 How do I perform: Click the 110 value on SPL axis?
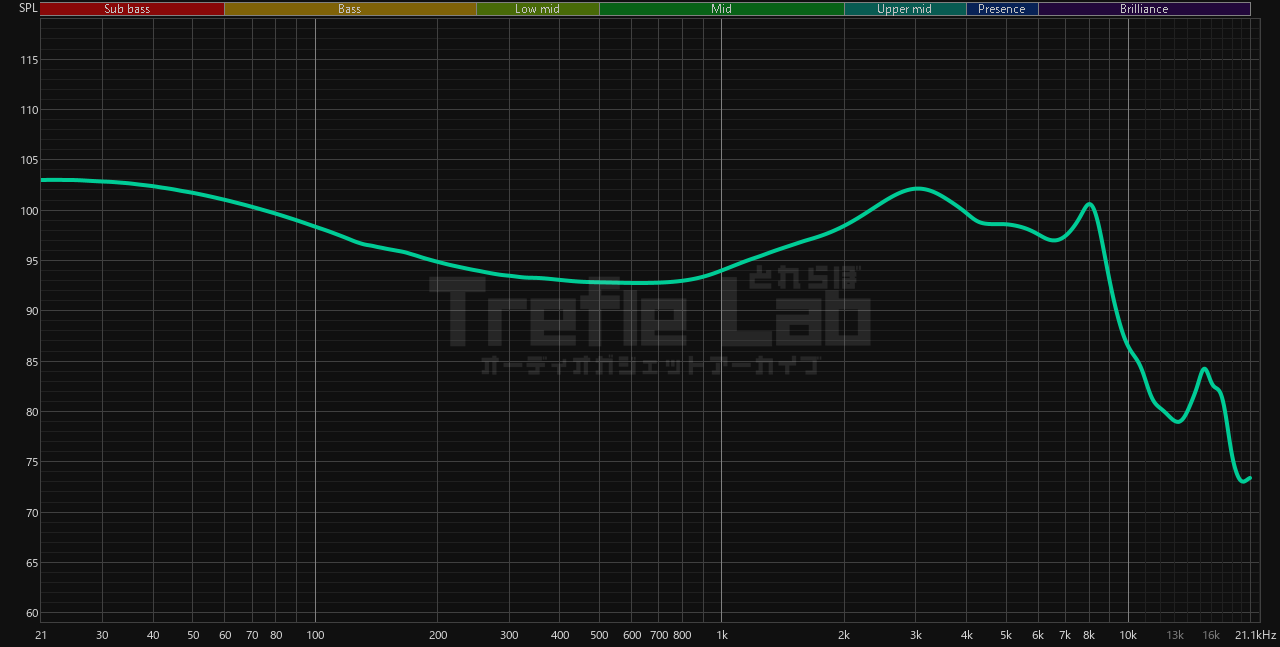click(29, 110)
